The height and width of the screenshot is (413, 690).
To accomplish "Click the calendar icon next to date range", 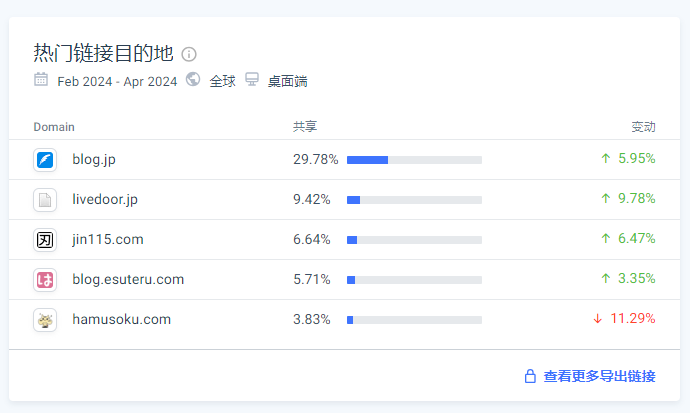I will [41, 80].
